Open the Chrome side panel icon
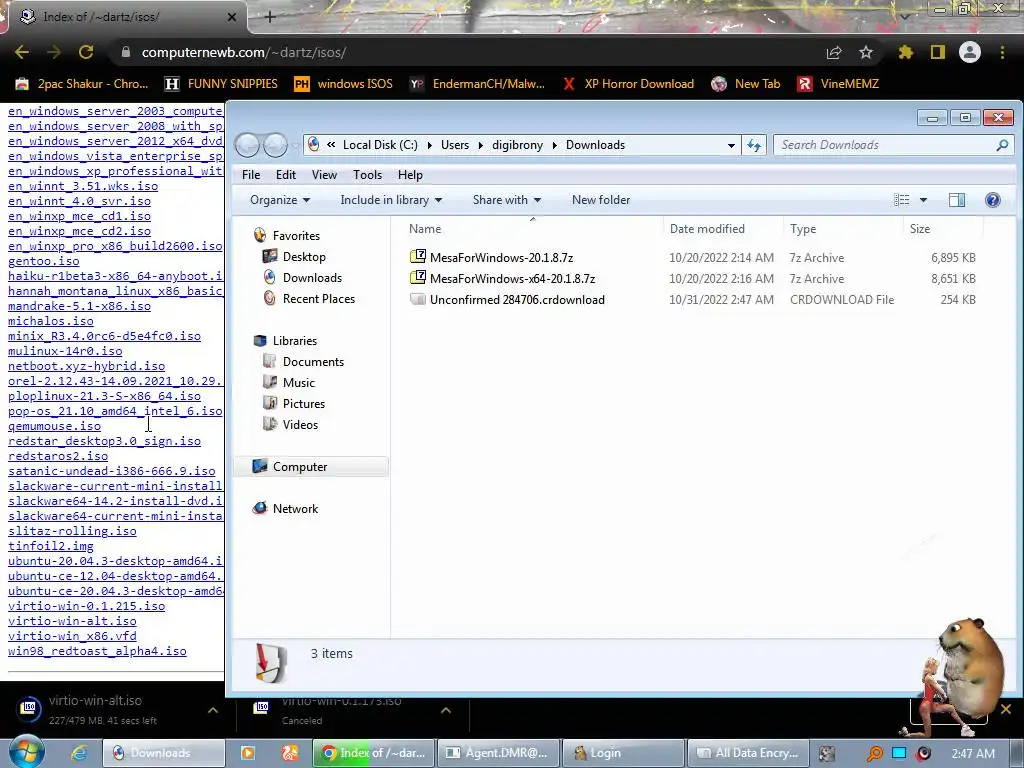This screenshot has height=768, width=1024. 938,52
